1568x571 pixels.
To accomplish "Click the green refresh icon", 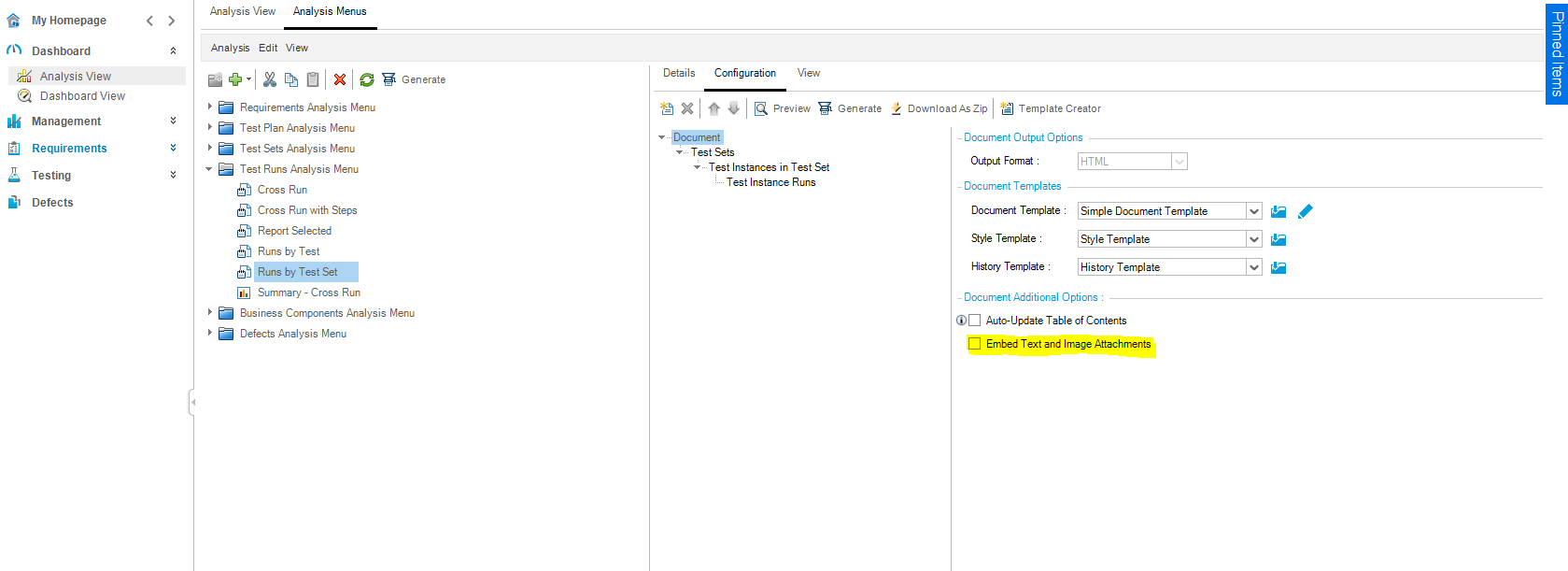I will point(367,80).
